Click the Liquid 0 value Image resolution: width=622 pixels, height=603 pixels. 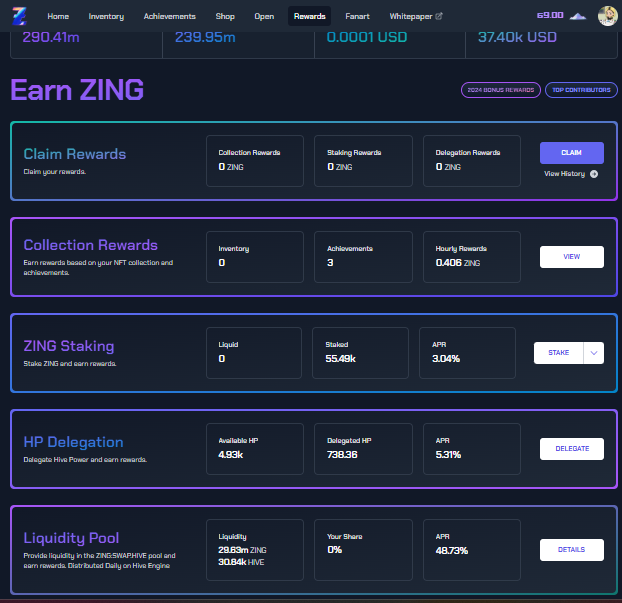pyautogui.click(x=222, y=359)
